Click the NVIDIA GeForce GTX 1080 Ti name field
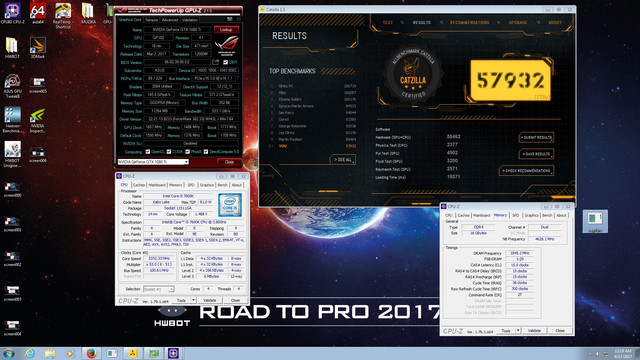Image resolution: width=640 pixels, height=360 pixels. pos(177,29)
